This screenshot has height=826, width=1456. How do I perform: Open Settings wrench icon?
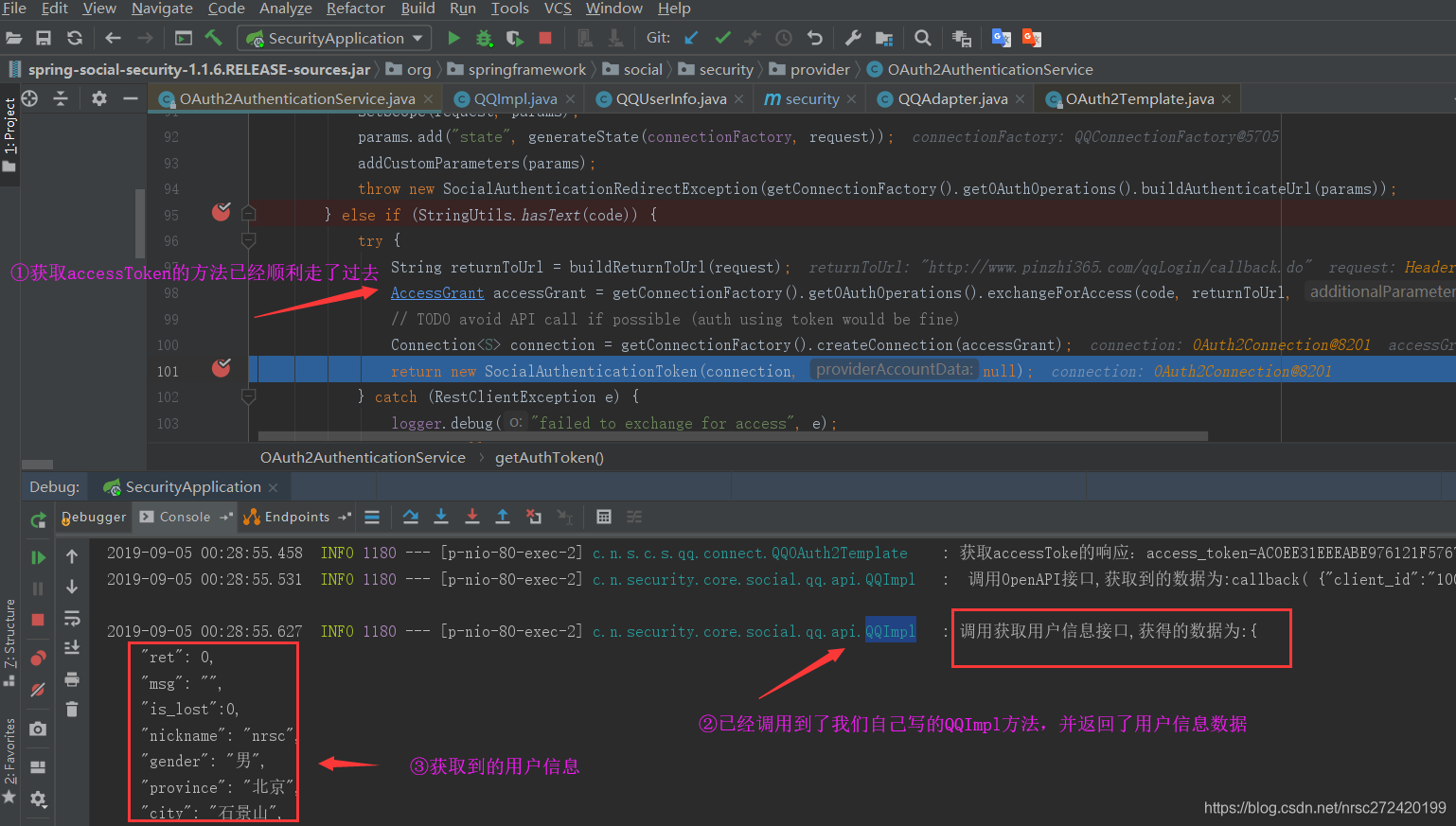click(853, 38)
